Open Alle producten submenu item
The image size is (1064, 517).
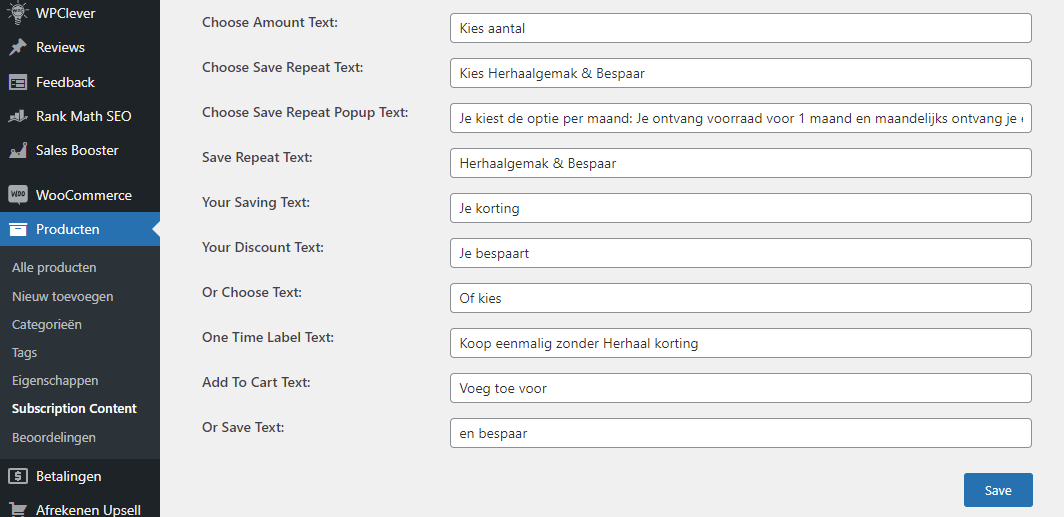(54, 267)
